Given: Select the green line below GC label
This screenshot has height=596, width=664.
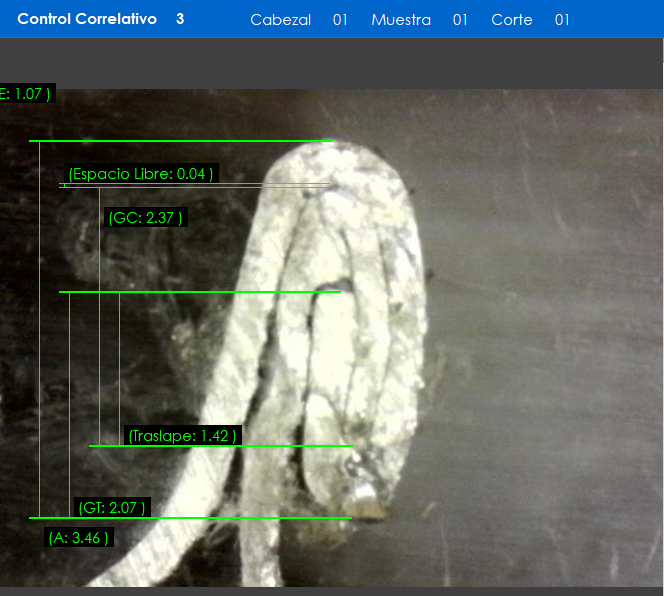Looking at the screenshot, I should point(200,292).
